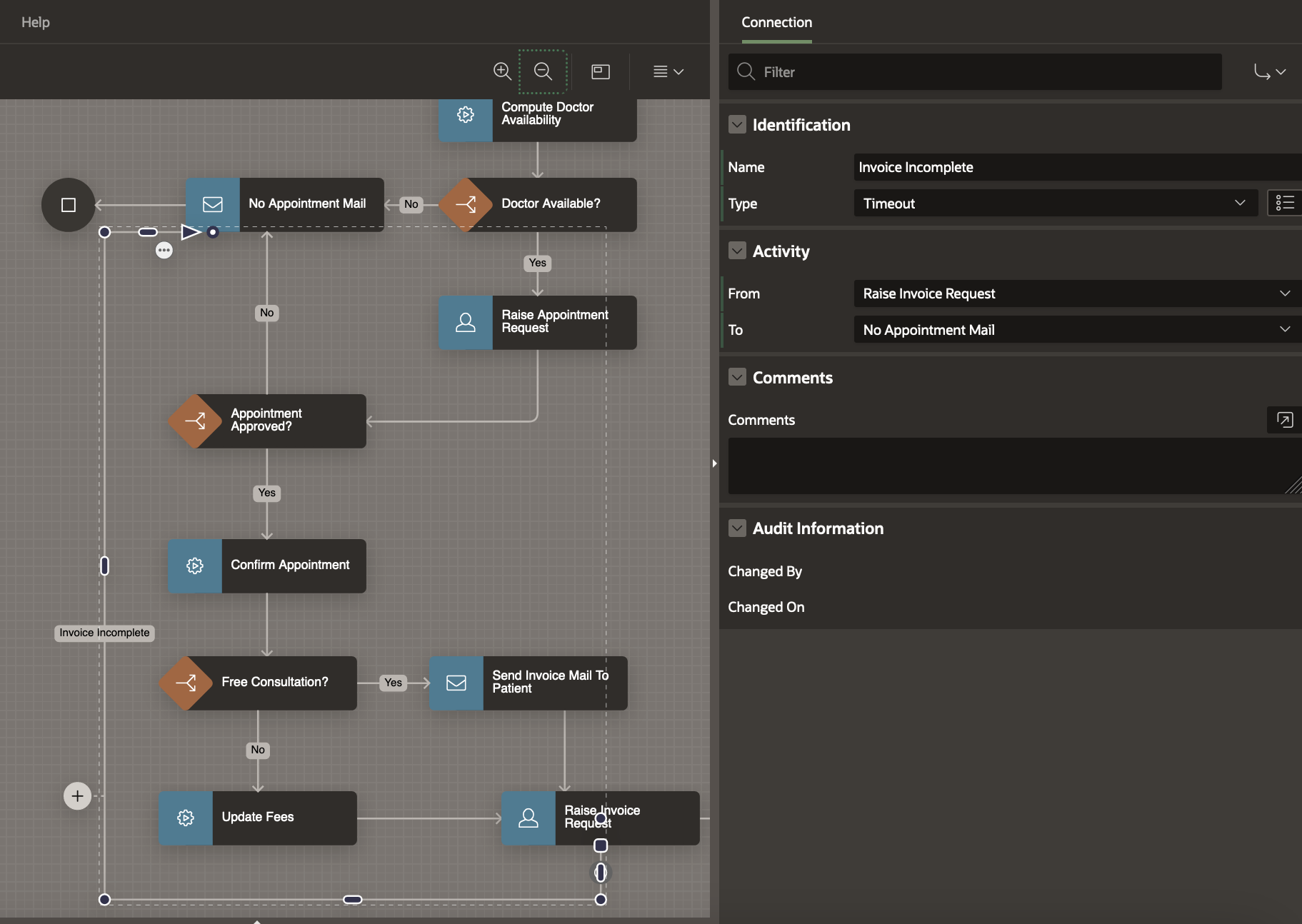Collapse the Identification section
1302x924 pixels.
737,125
